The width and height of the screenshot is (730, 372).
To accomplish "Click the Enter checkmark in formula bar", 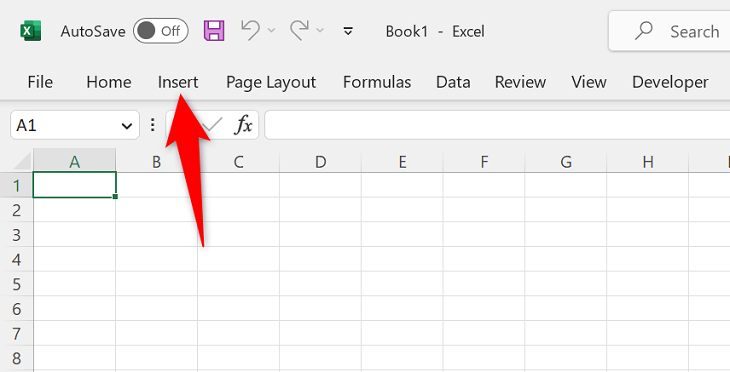I will 212,124.
